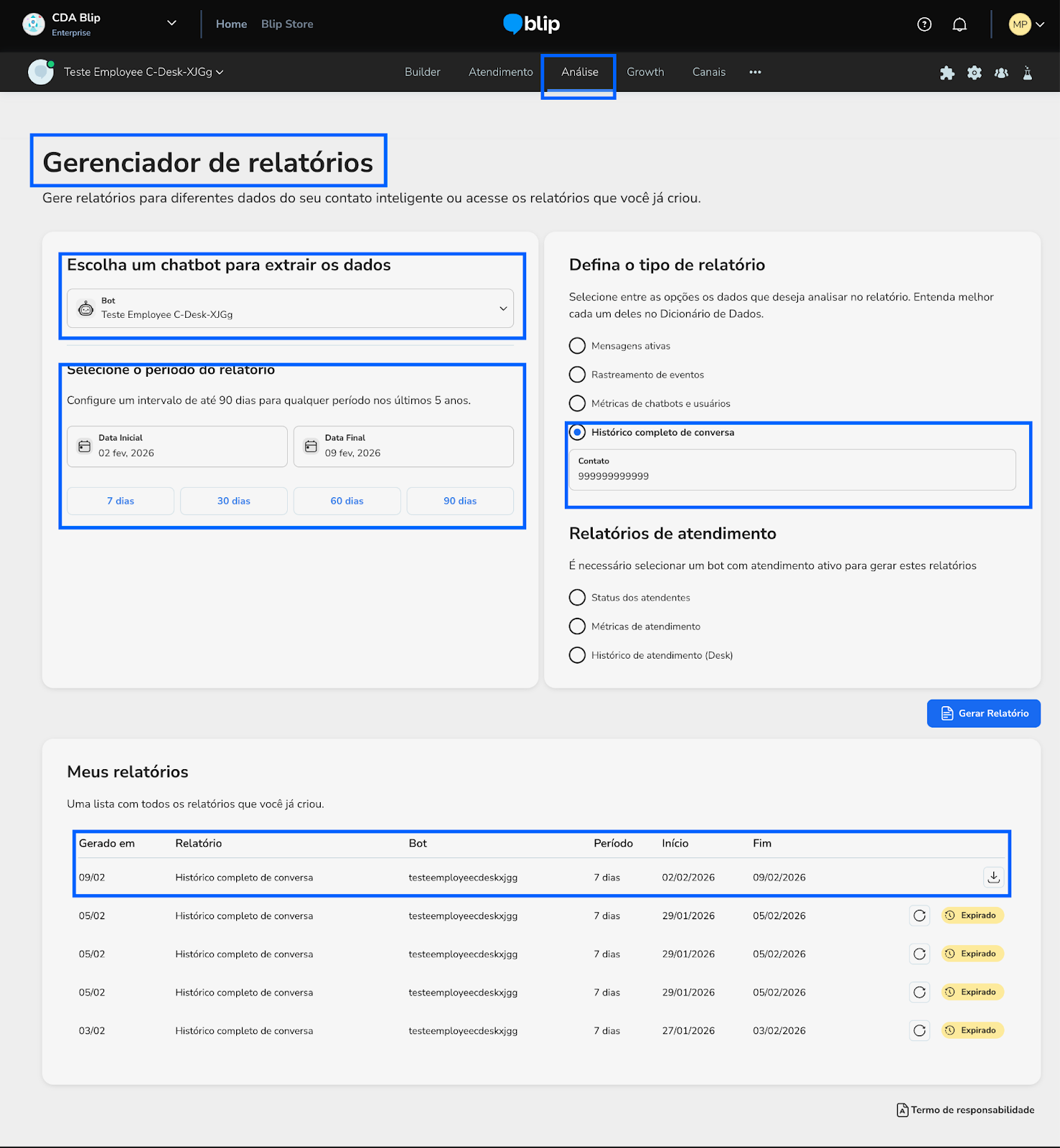Viewport: 1060px width, 1148px height.
Task: Click the Contato input field
Action: [792, 476]
